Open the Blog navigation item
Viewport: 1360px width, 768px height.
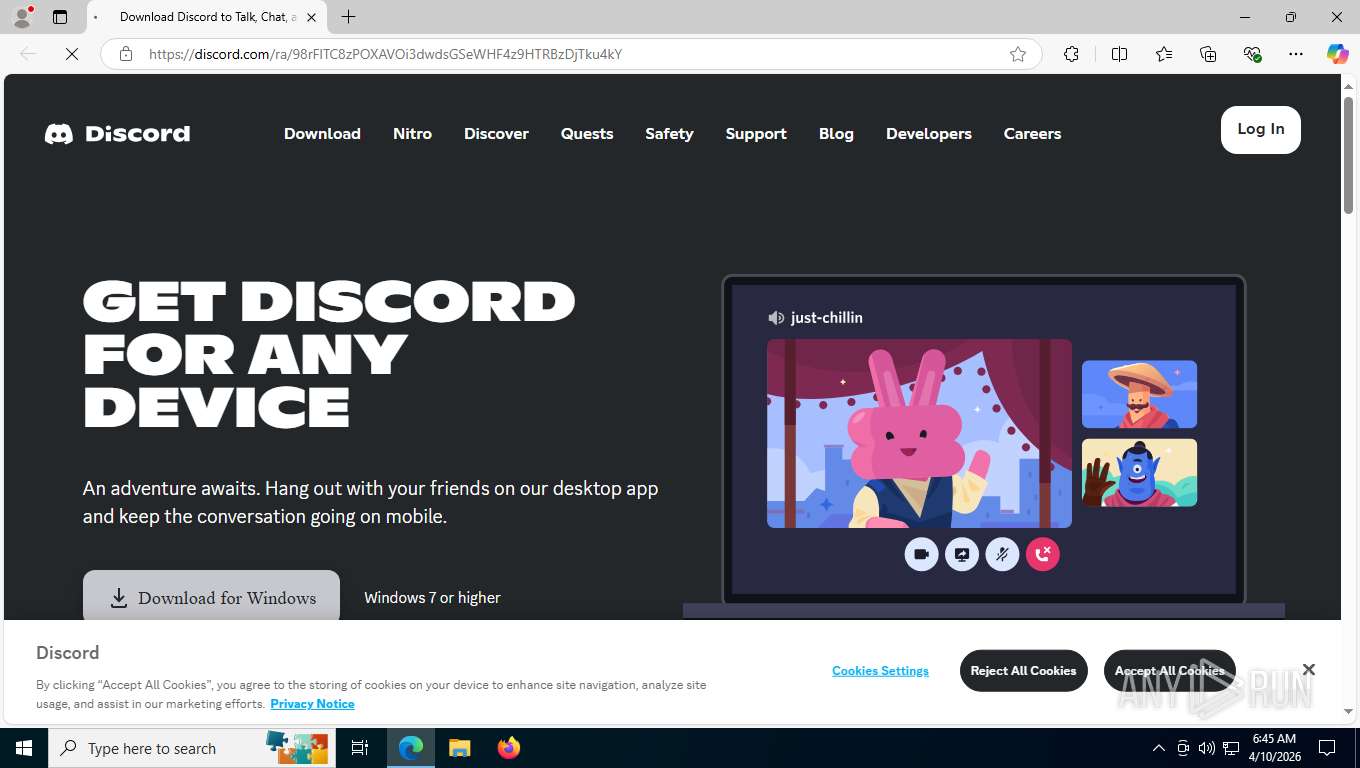(x=836, y=134)
